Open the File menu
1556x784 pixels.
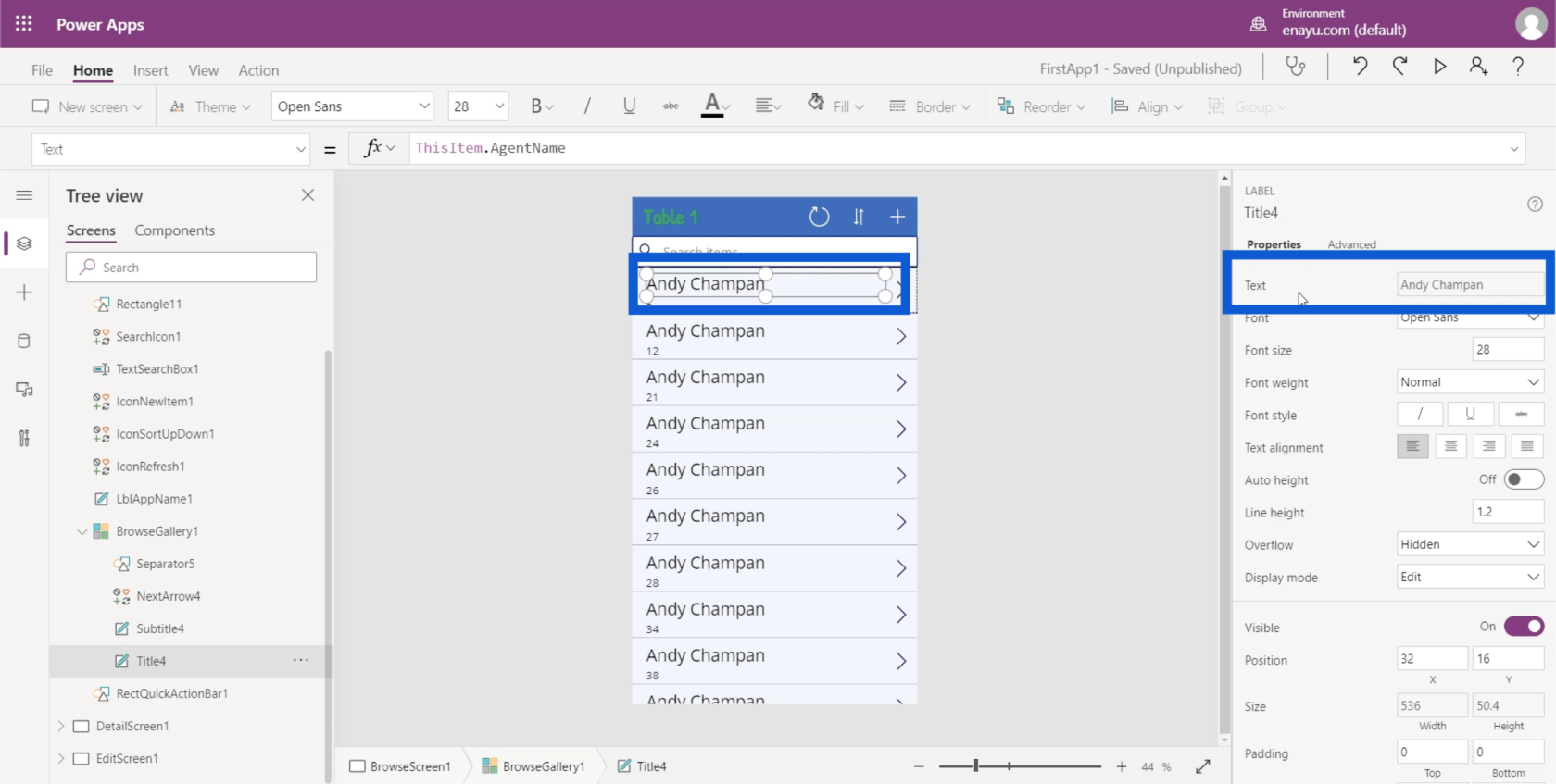click(x=42, y=70)
